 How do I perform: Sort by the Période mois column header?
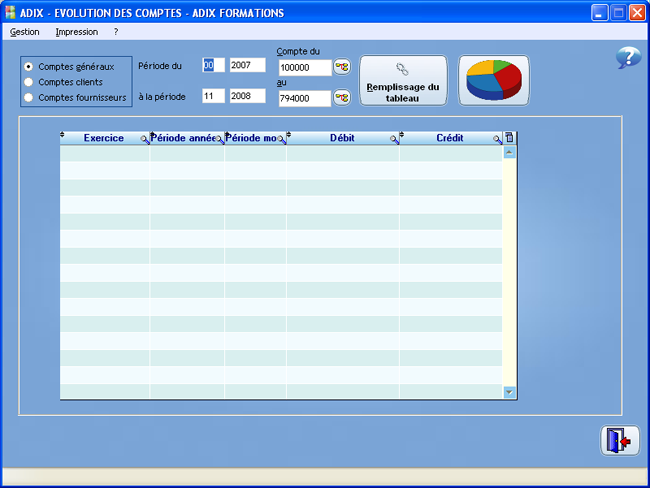tap(251, 138)
